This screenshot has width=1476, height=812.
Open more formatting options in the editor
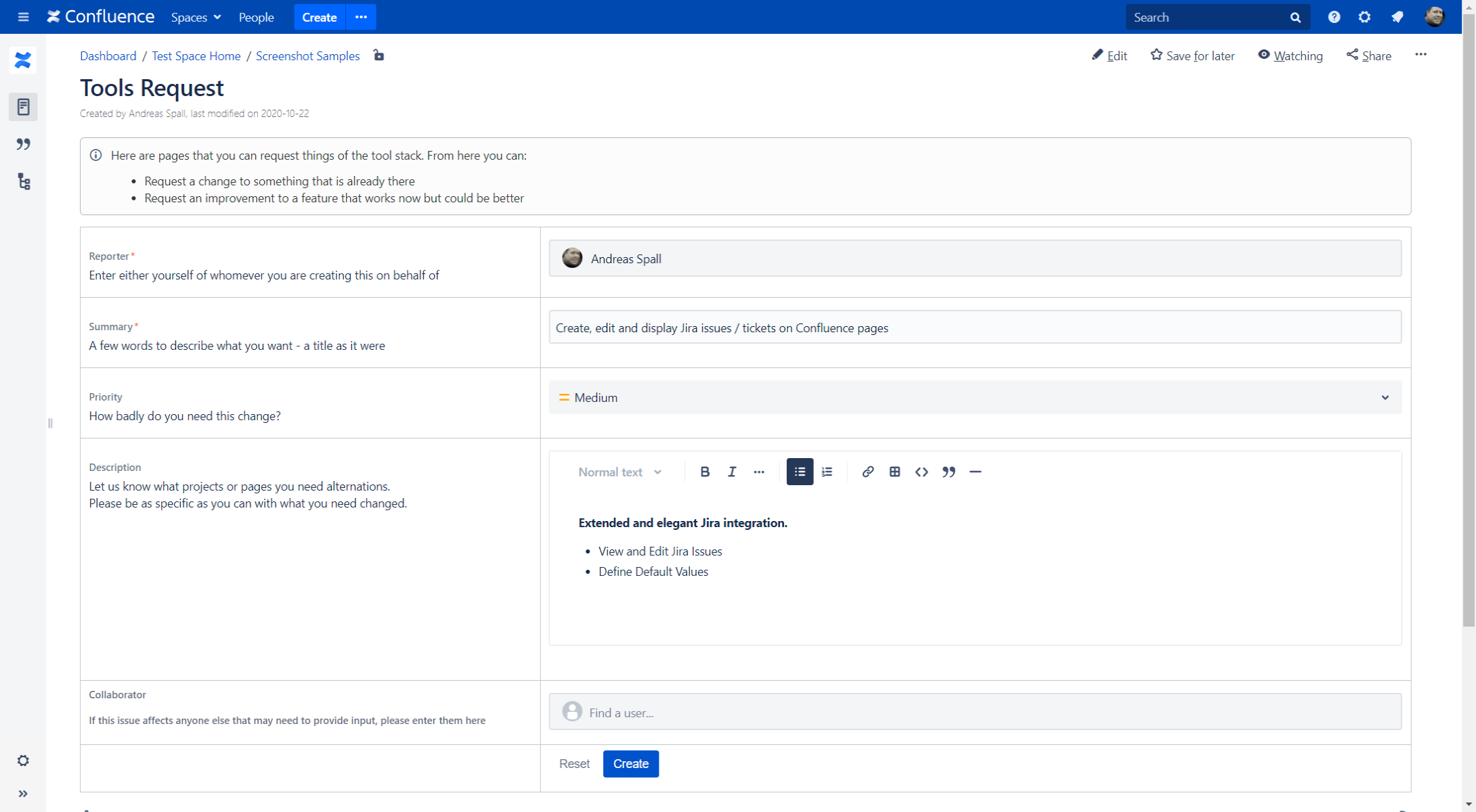point(759,472)
